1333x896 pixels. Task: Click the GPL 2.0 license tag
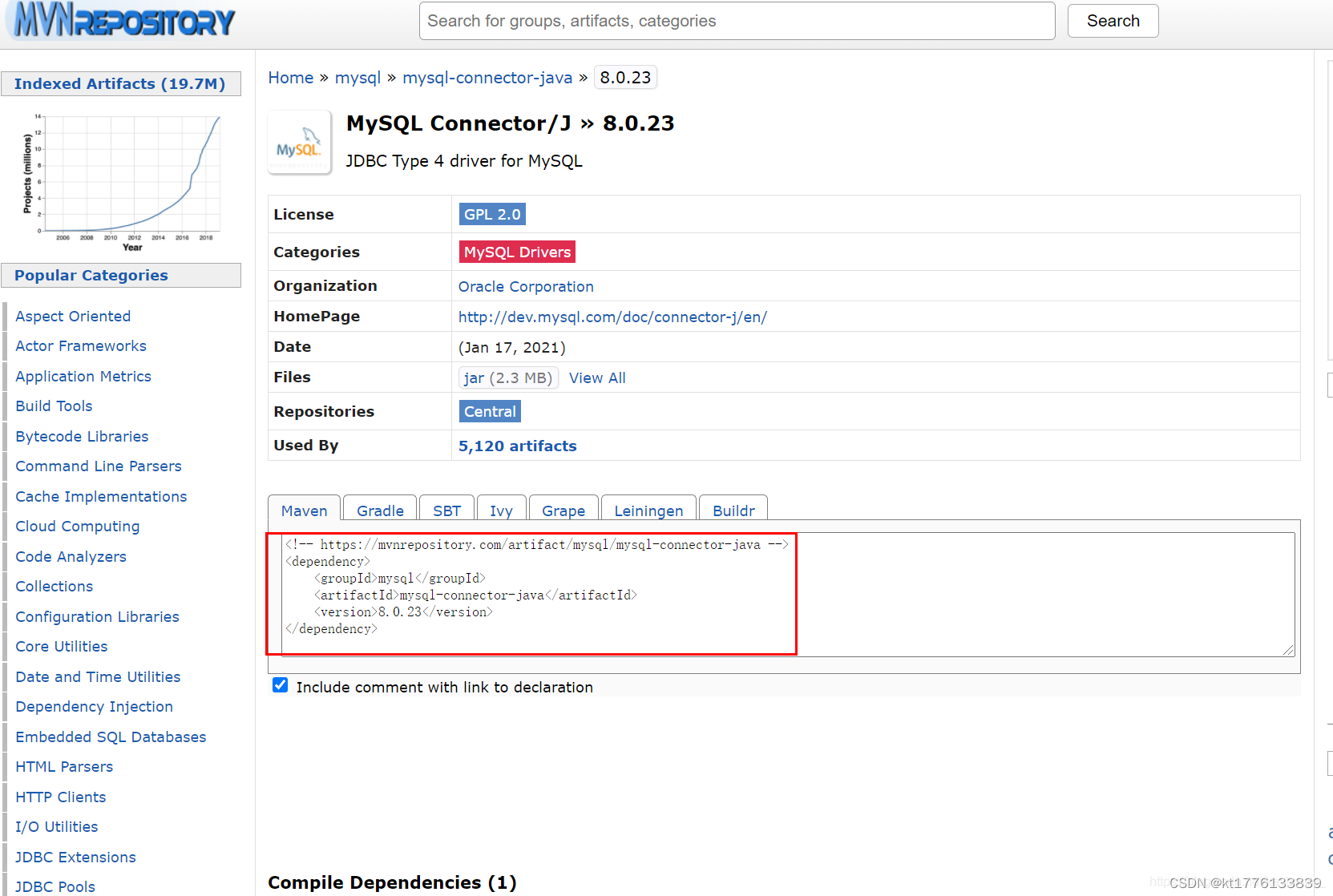pyautogui.click(x=492, y=214)
